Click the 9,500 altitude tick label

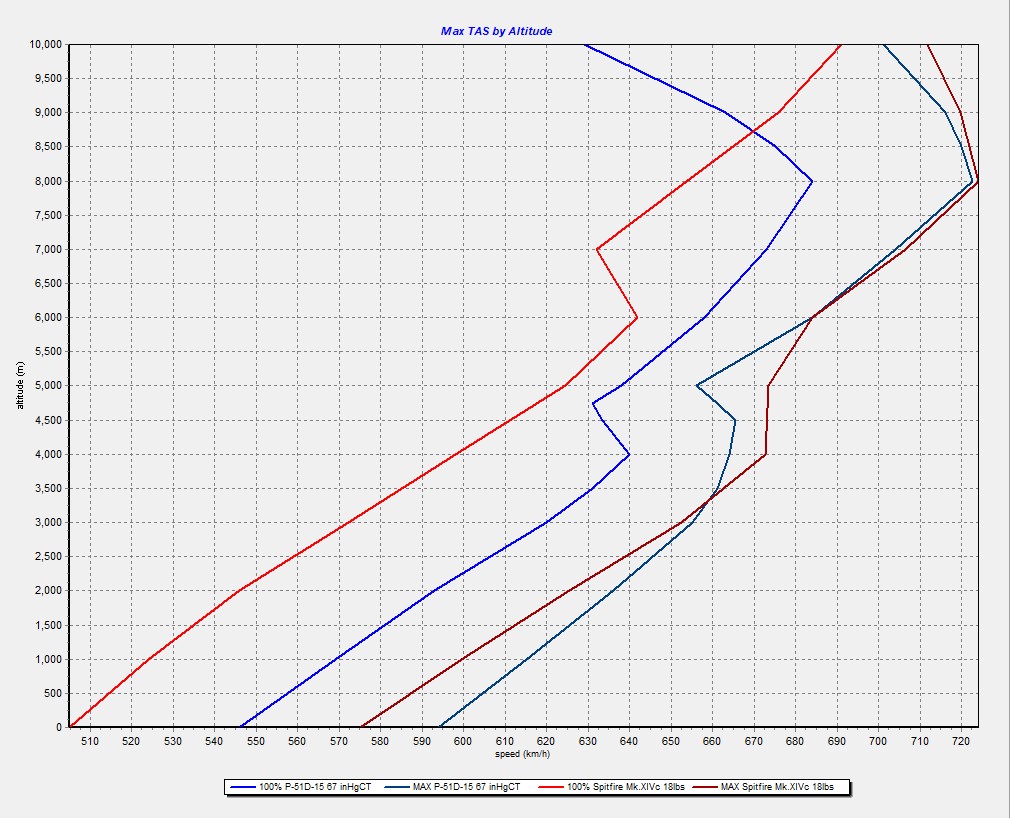[48, 79]
